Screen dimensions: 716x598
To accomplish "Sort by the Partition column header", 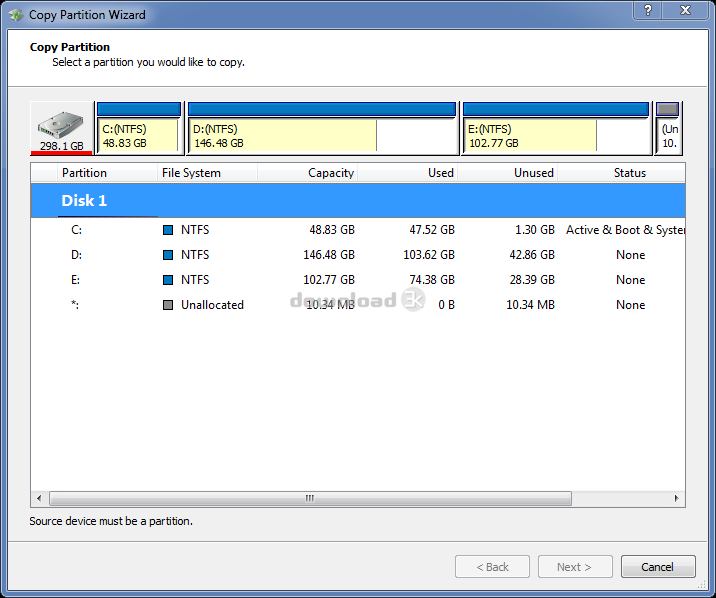I will [108, 173].
